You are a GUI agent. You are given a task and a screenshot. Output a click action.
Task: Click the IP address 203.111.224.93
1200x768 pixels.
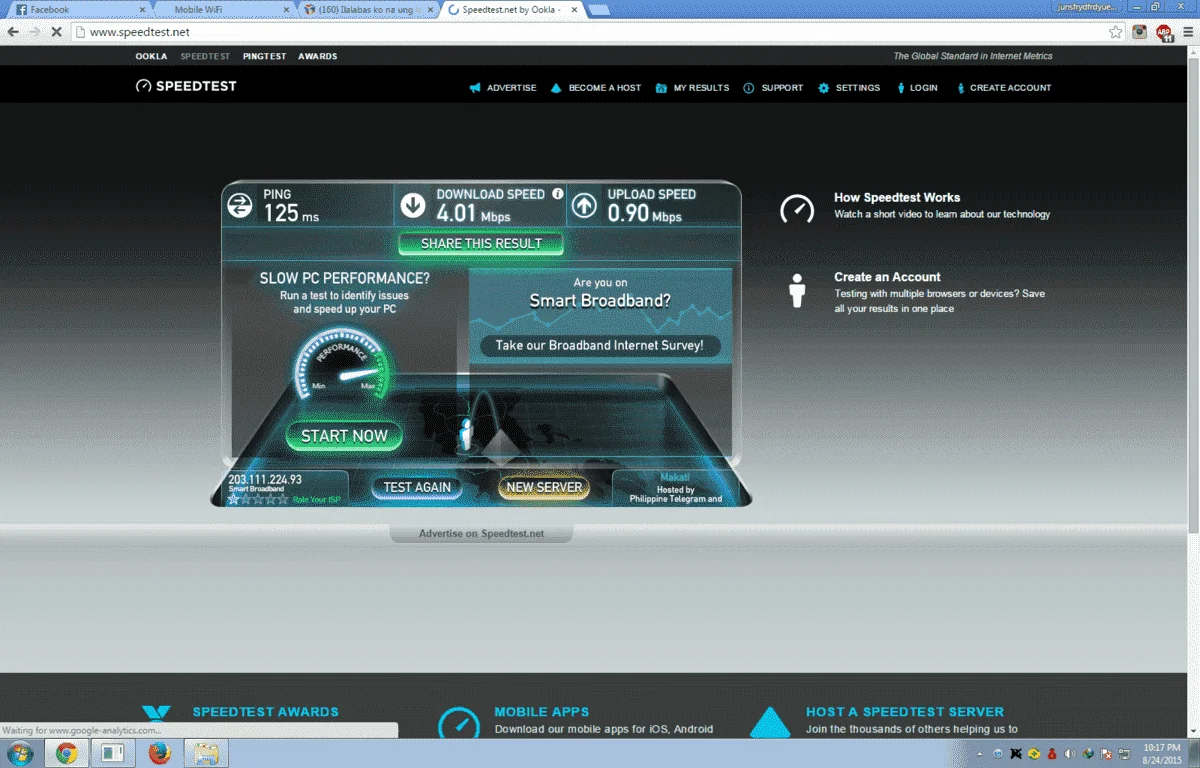pos(265,480)
